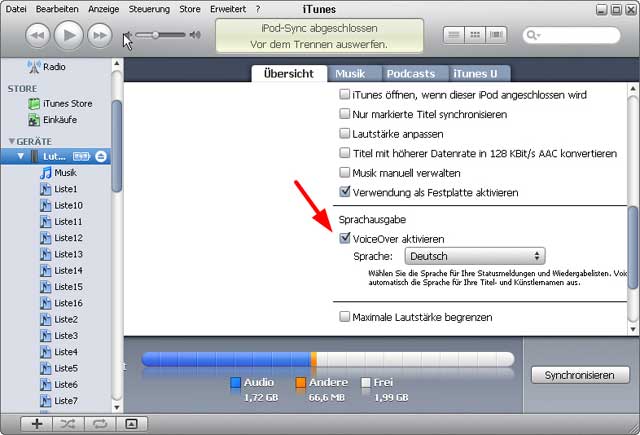Open playlist Liste11
Viewport: 640px width, 435px height.
pos(61,222)
